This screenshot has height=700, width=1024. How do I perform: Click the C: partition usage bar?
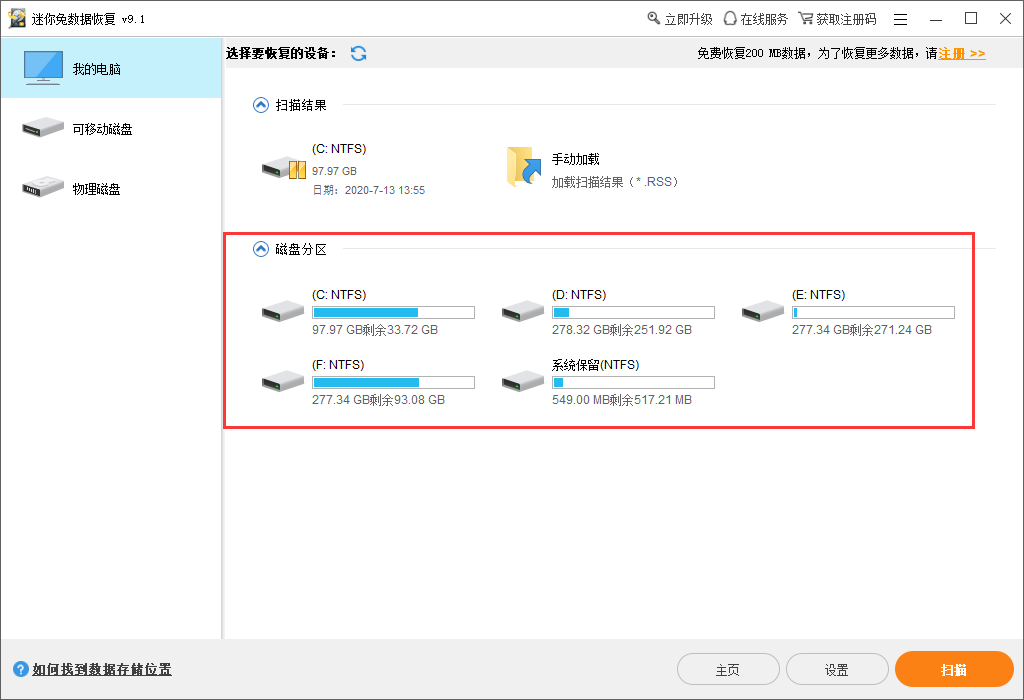[393, 313]
